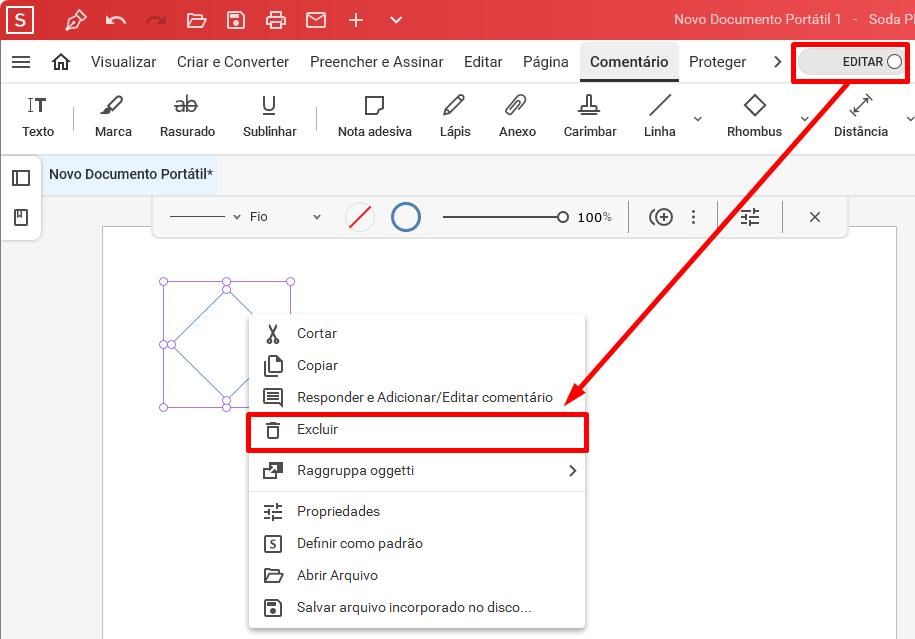Open the Visualizar tab
This screenshot has width=915, height=639.
pos(123,62)
